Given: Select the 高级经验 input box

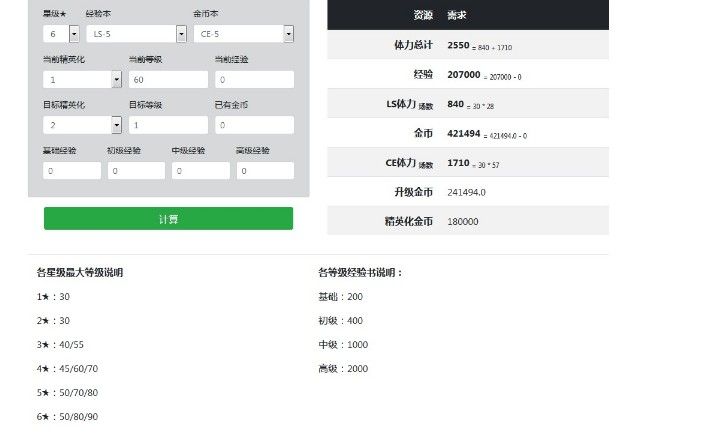Looking at the screenshot, I should tap(265, 171).
